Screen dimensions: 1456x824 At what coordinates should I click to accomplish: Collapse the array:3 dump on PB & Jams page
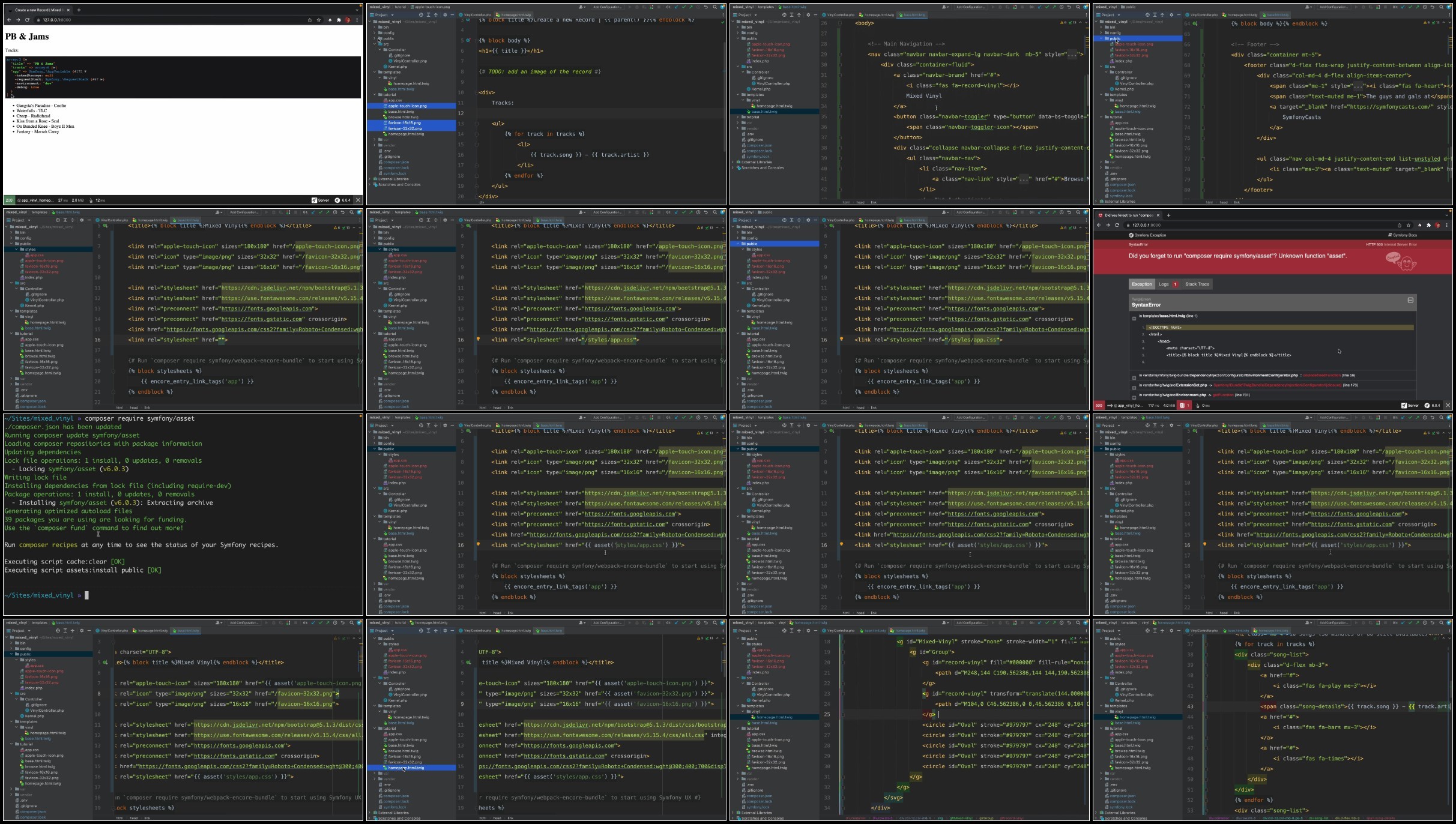click(x=25, y=59)
